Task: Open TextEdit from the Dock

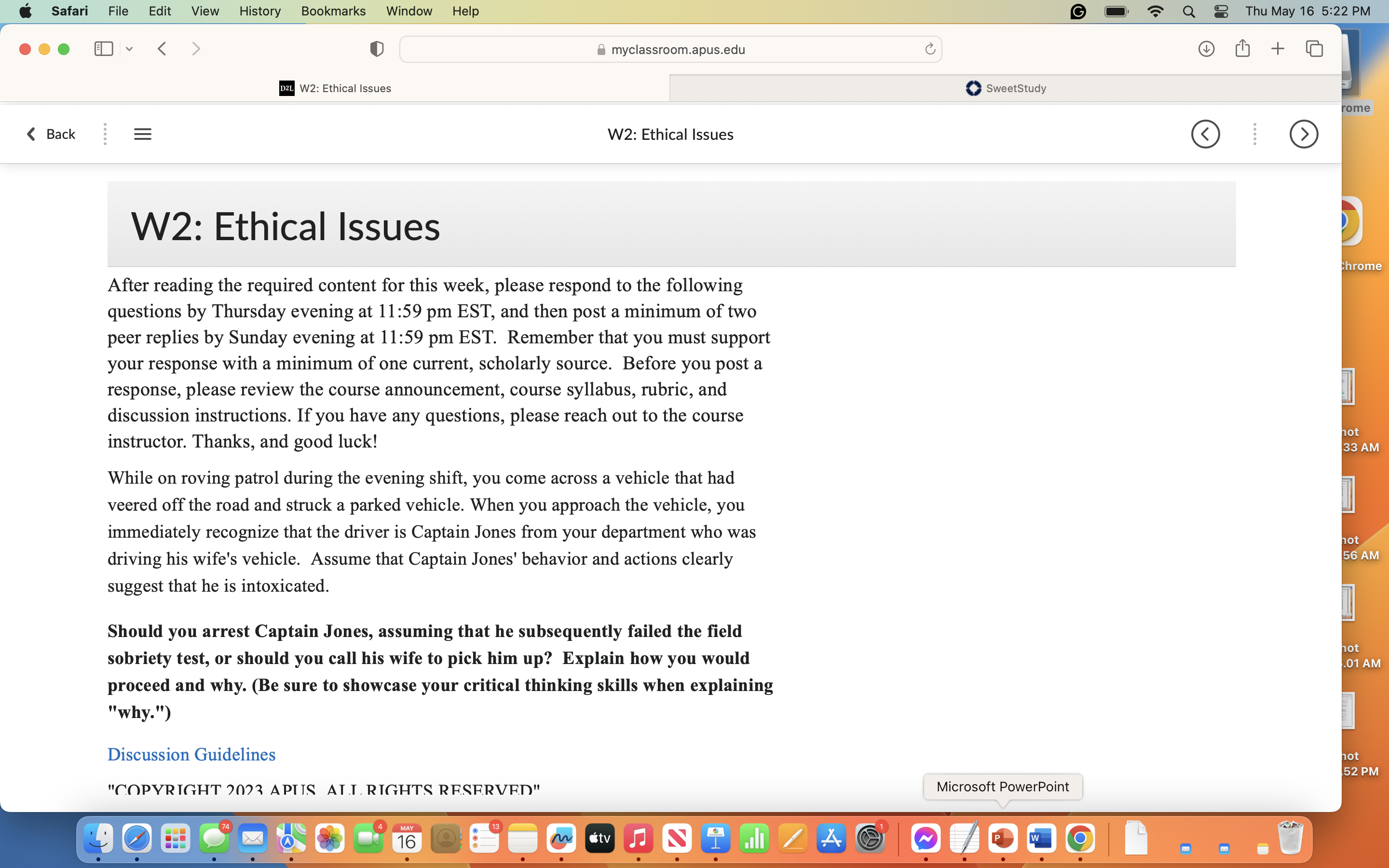Action: pos(964,839)
